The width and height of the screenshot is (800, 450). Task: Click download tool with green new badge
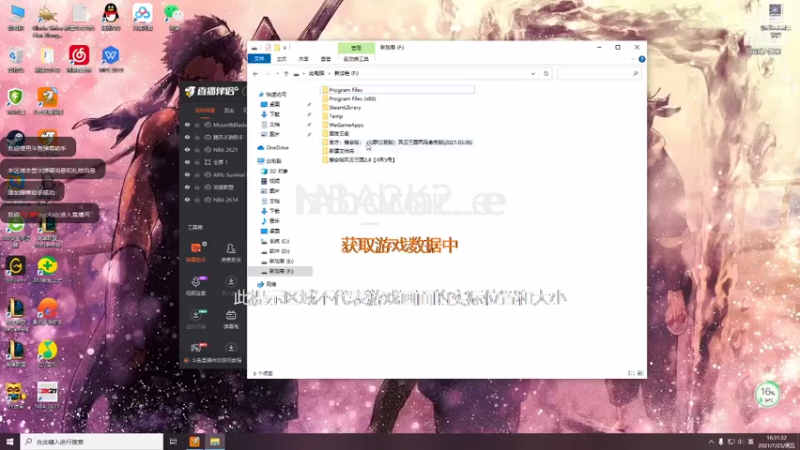(196, 318)
